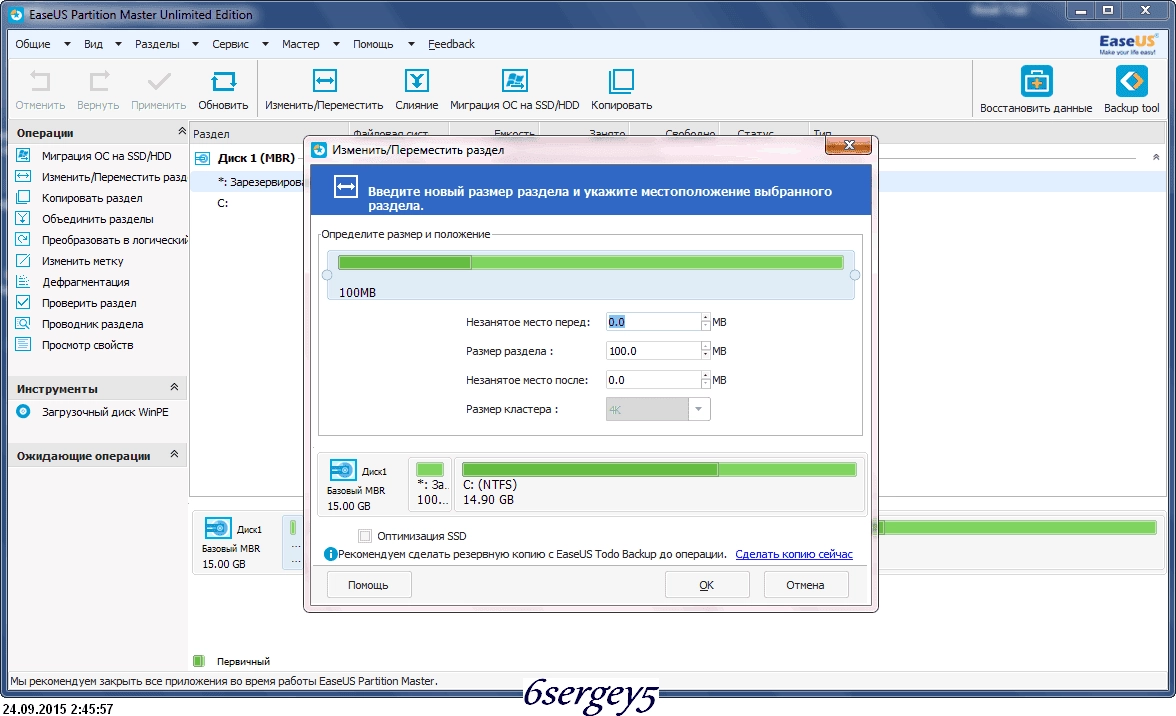Open Восстановить данные recovery tool
This screenshot has height=716, width=1176.
pyautogui.click(x=1036, y=81)
